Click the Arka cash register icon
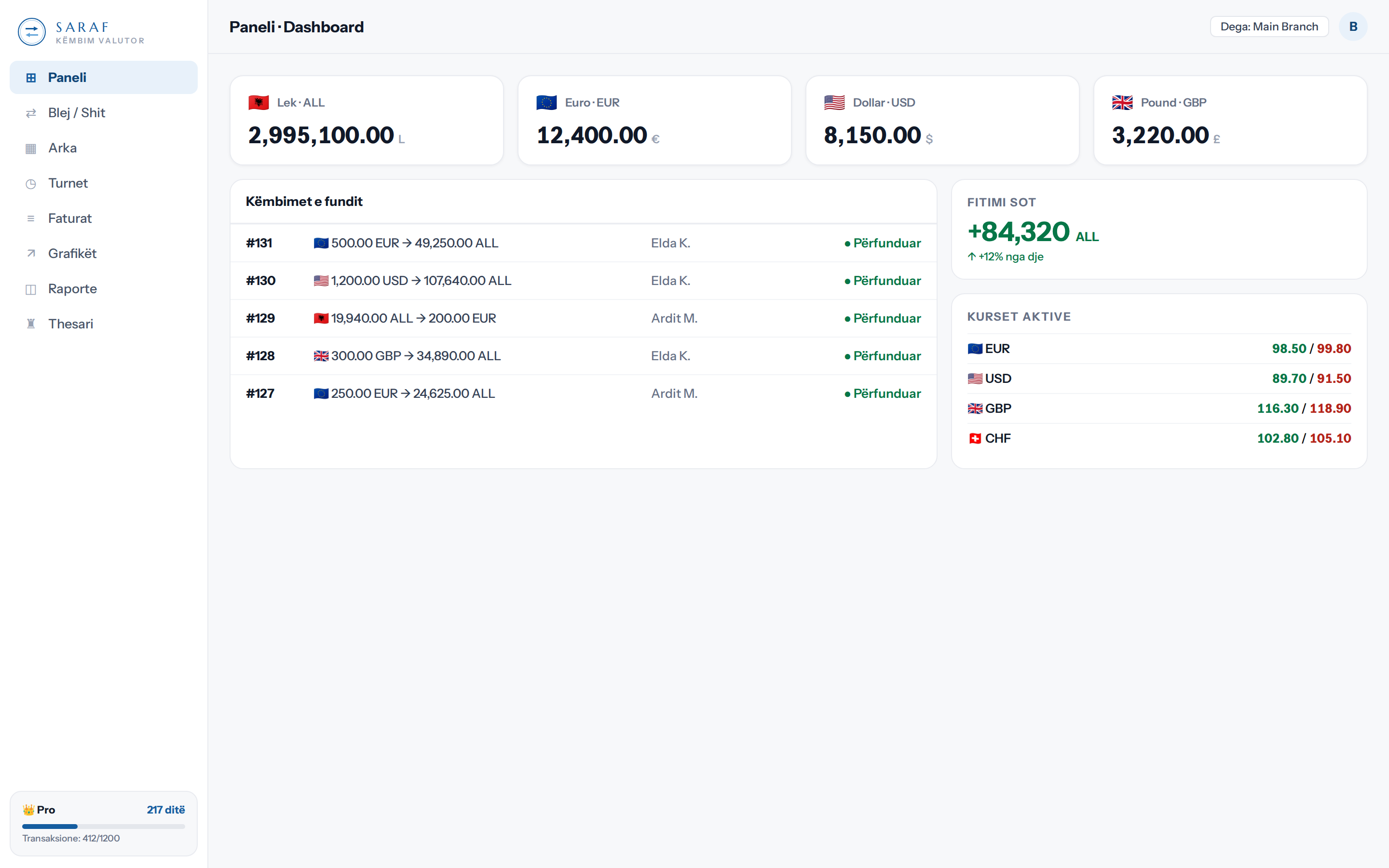Image resolution: width=1389 pixels, height=868 pixels. (x=31, y=148)
